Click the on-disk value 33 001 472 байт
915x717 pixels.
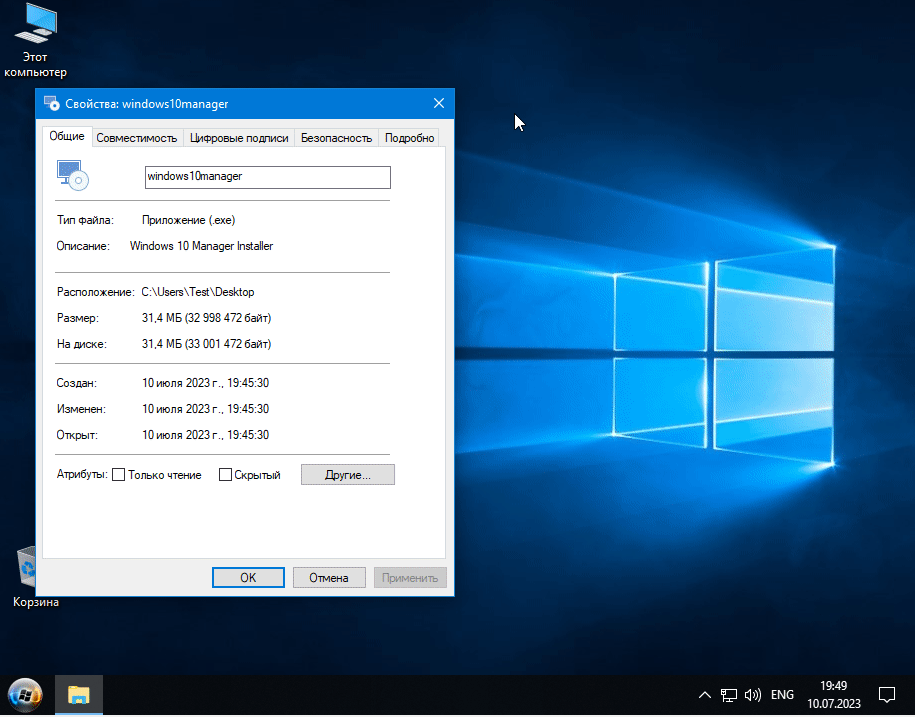click(x=228, y=344)
